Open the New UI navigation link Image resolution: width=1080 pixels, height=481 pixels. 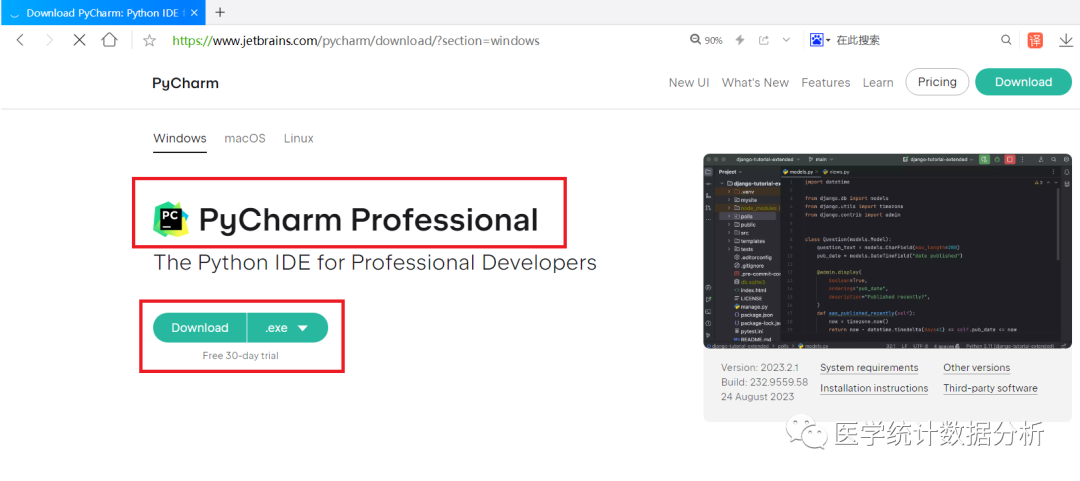pos(689,83)
